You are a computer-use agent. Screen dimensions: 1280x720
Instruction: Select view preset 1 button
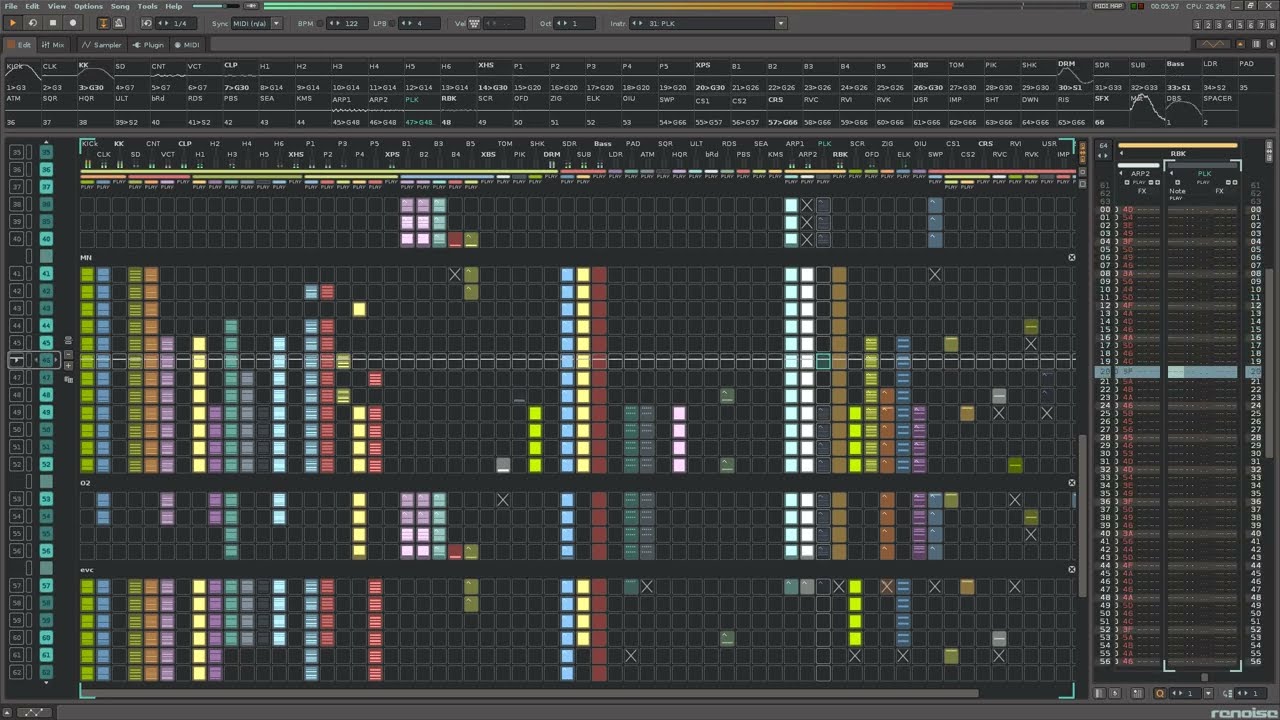(x=1198, y=24)
